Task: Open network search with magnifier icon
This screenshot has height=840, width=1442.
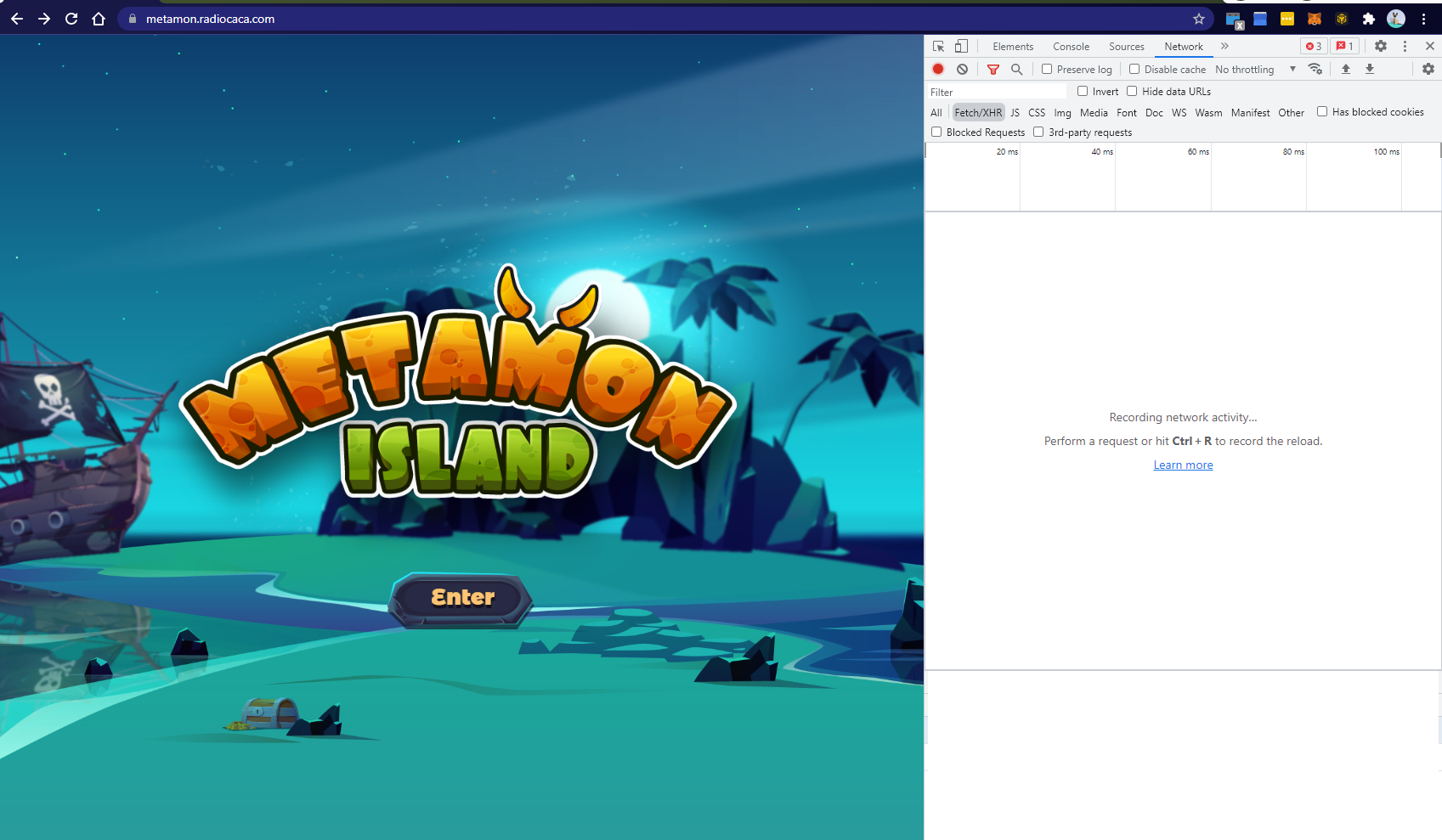Action: click(x=1016, y=70)
